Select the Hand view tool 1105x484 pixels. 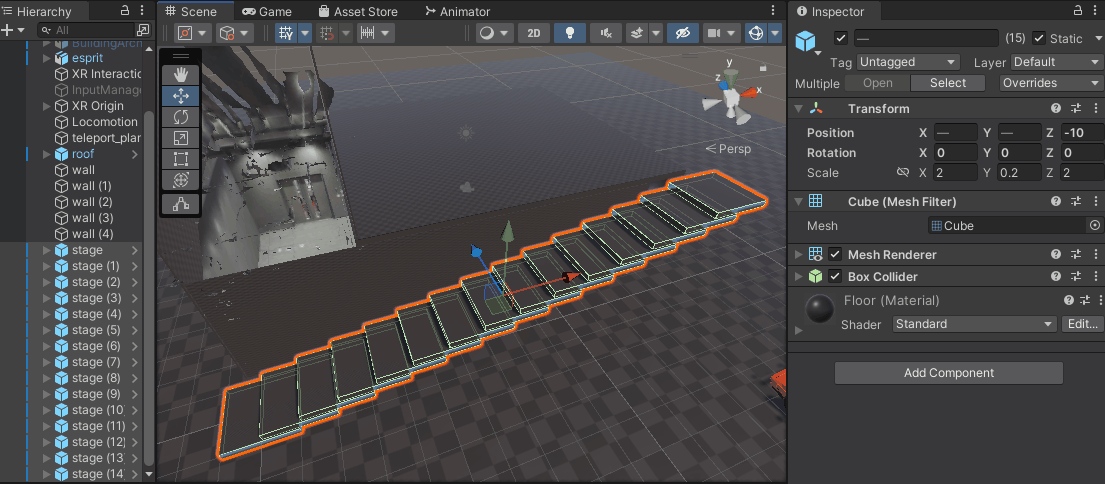point(181,75)
